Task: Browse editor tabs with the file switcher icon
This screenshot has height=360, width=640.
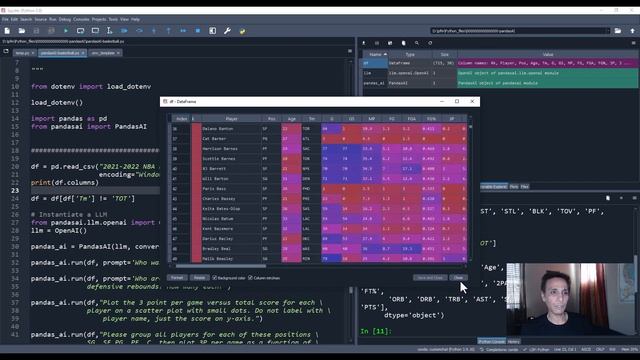Action: coord(6,51)
